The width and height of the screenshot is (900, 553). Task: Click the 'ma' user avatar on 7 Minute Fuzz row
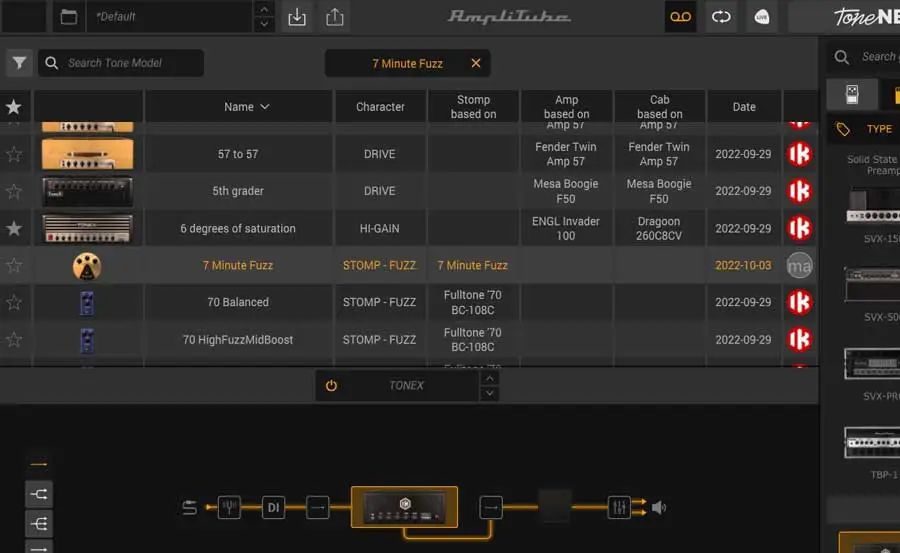799,265
